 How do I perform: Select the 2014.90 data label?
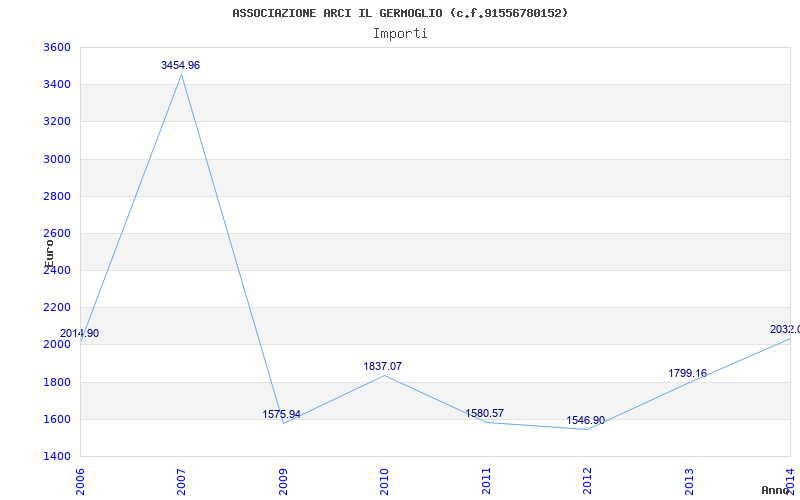80,334
